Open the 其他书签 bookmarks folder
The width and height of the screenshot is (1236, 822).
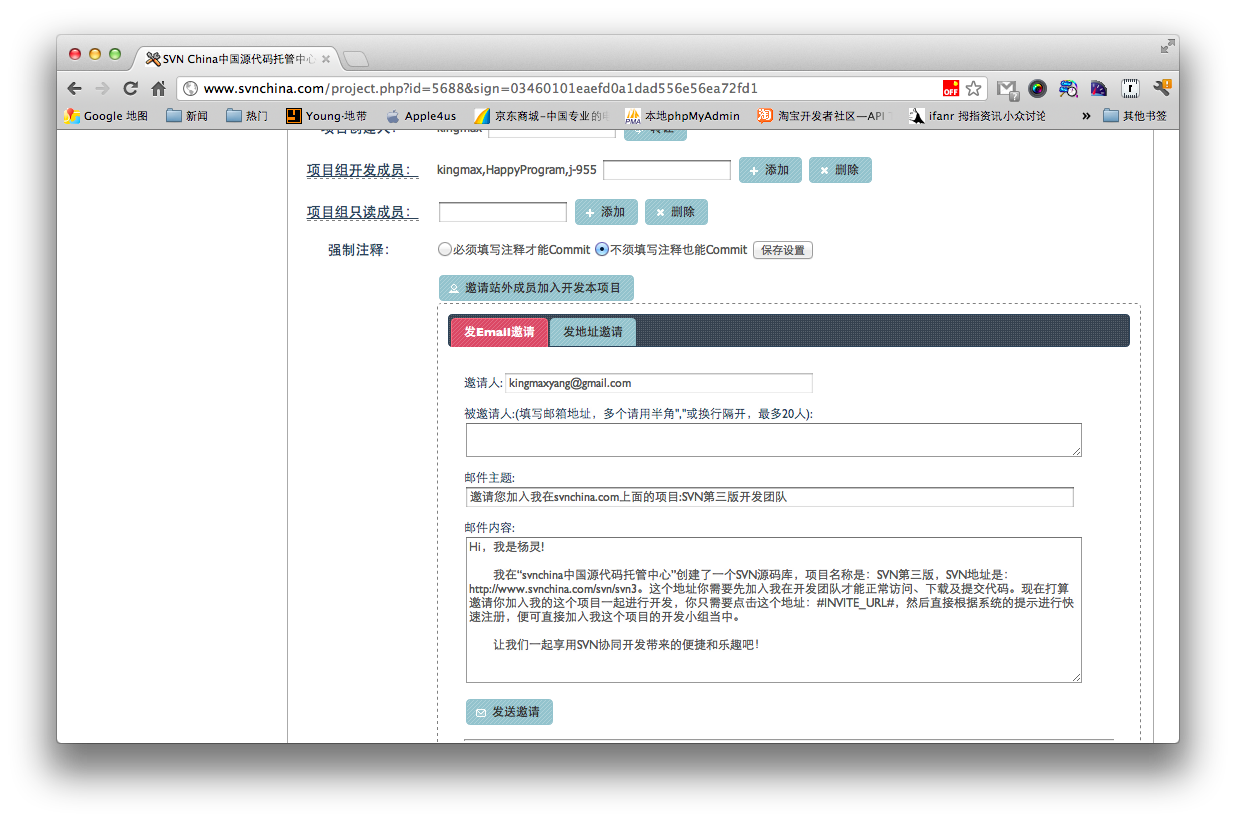(x=1134, y=116)
